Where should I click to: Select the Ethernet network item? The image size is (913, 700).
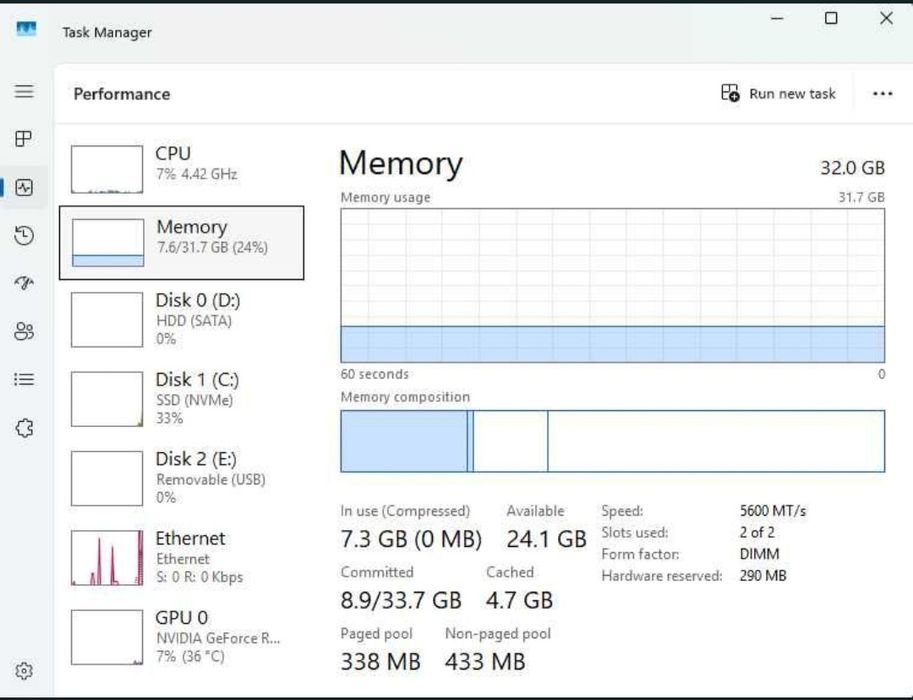point(182,557)
